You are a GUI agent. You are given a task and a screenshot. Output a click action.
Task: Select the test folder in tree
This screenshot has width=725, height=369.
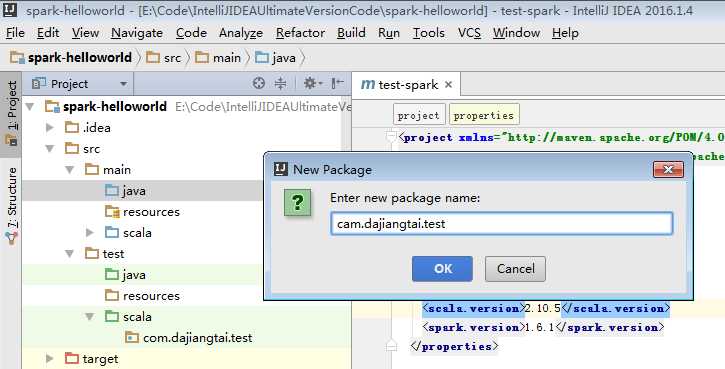coord(104,254)
